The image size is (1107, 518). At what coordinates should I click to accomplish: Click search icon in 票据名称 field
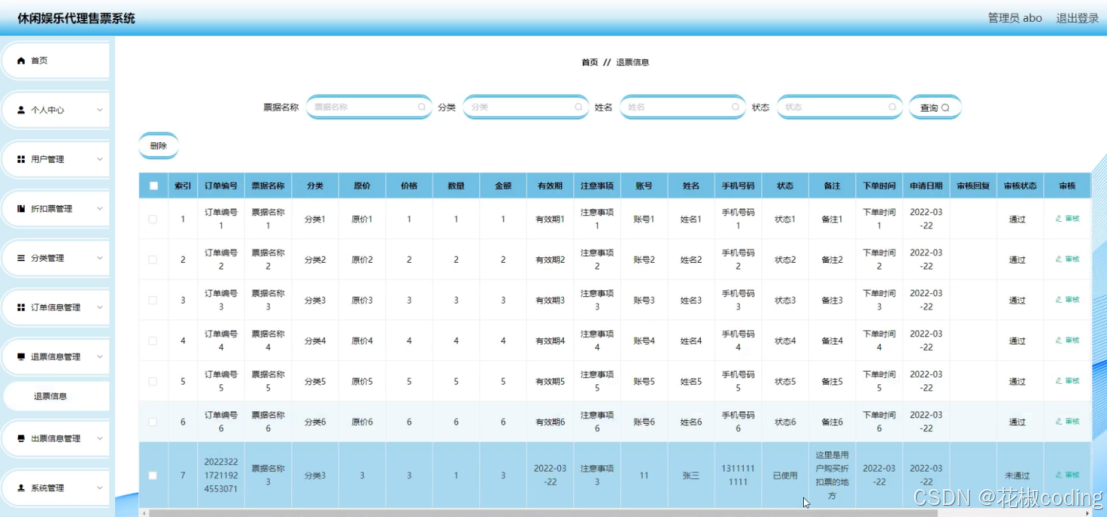tap(421, 107)
